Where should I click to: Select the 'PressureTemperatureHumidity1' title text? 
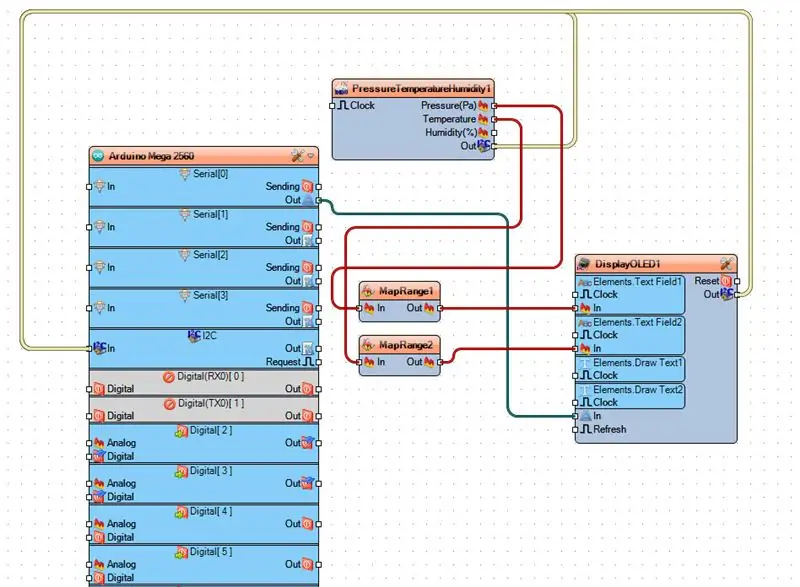[421, 89]
